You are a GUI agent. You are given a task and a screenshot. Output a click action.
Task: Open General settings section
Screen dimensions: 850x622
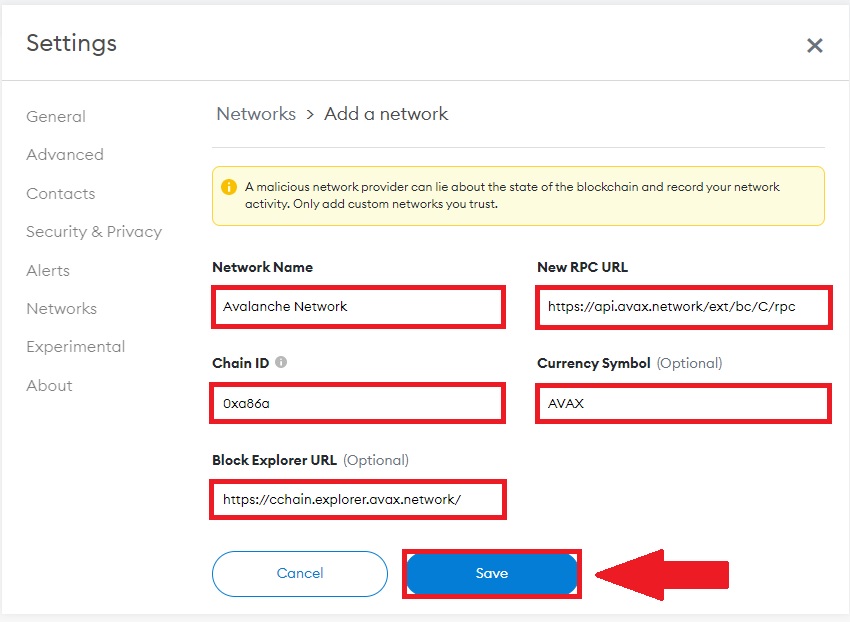[x=56, y=117]
